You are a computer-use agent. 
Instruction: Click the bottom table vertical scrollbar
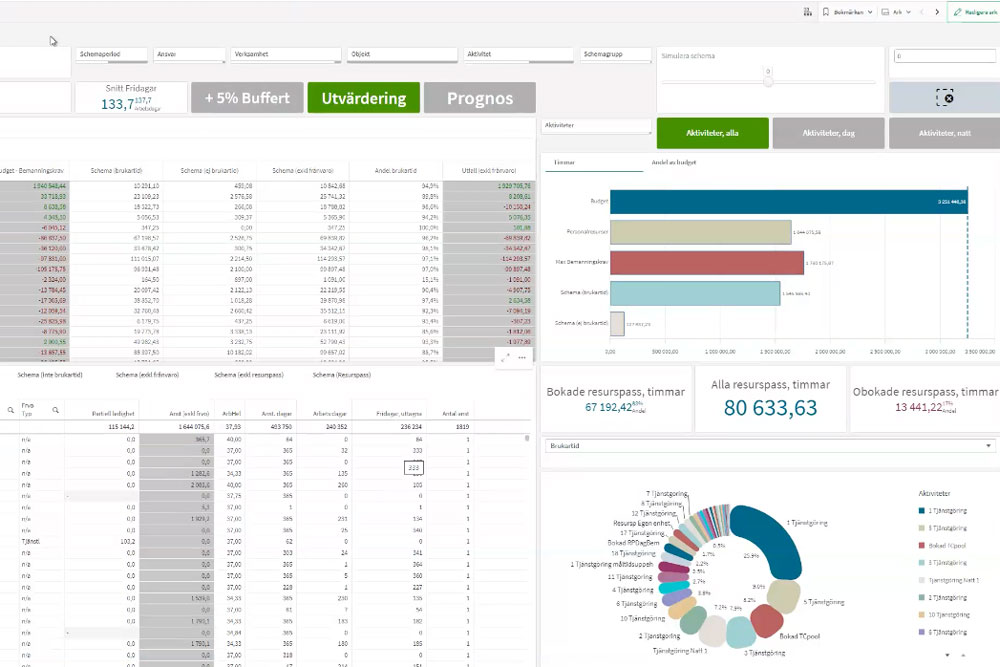527,439
